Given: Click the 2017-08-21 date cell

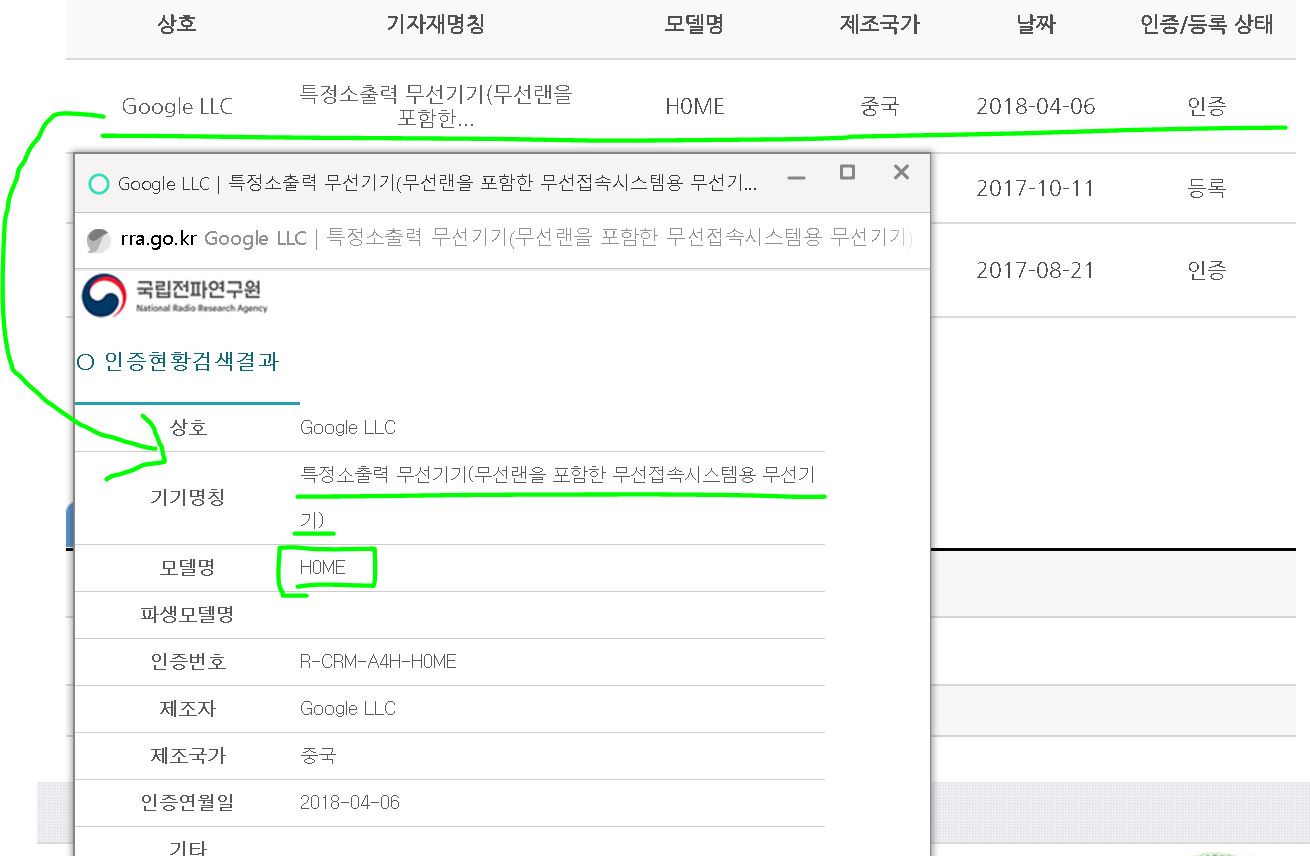Looking at the screenshot, I should [x=1036, y=270].
